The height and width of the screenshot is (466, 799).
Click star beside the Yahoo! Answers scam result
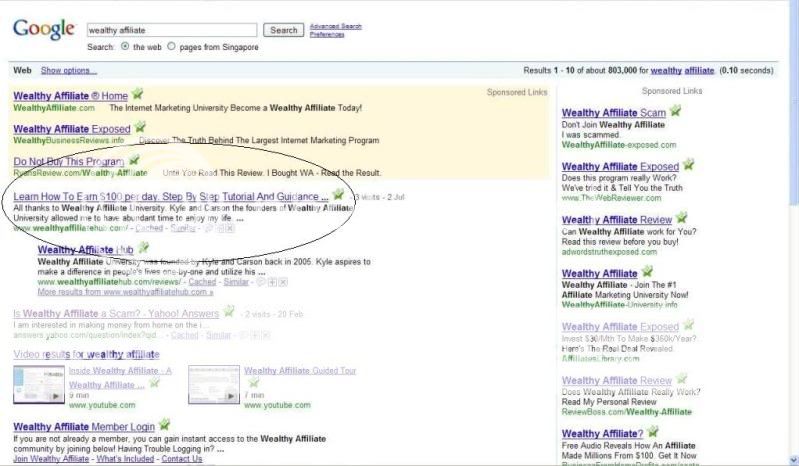(x=229, y=311)
